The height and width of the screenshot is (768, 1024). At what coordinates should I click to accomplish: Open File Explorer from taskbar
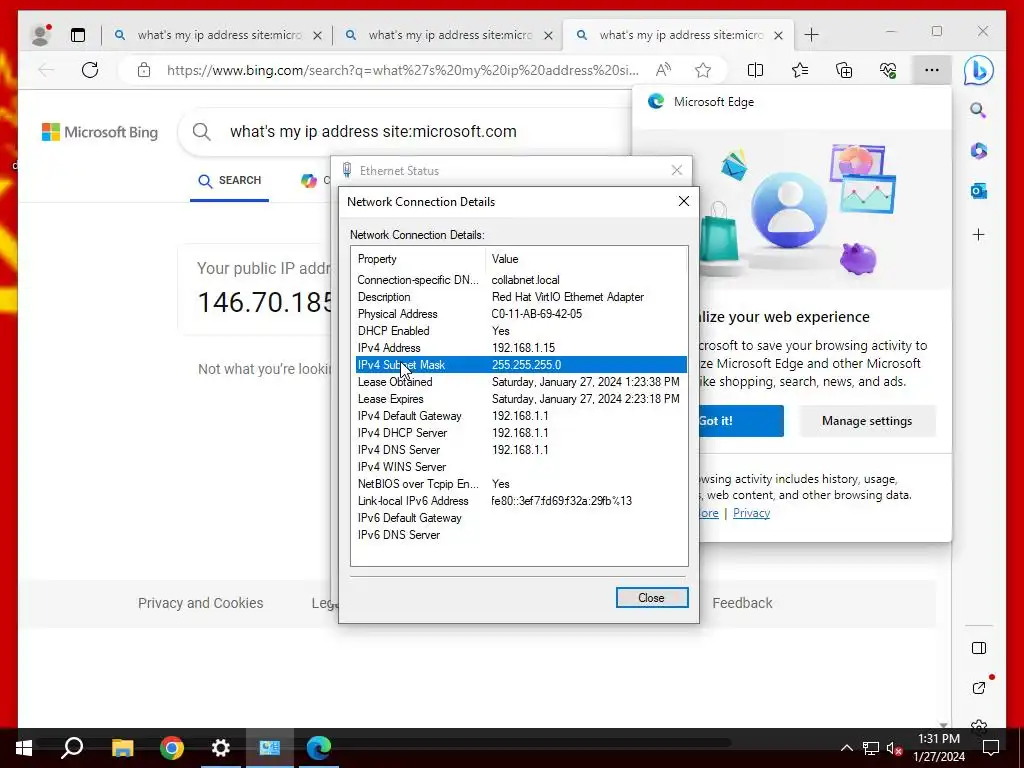point(122,748)
